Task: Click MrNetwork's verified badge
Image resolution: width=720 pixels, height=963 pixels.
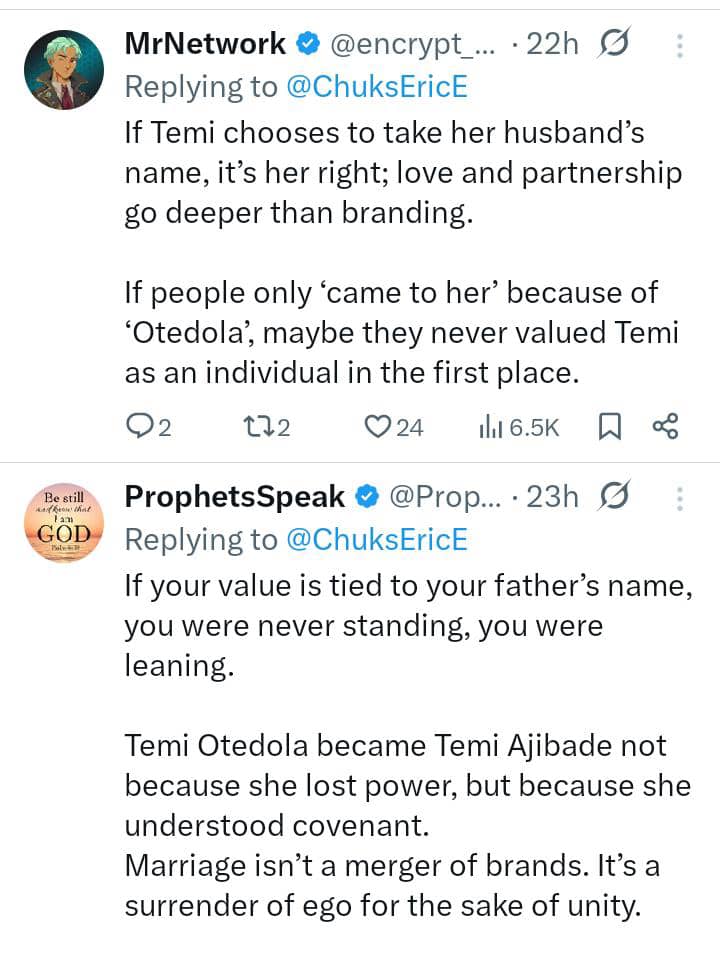Action: [x=308, y=44]
